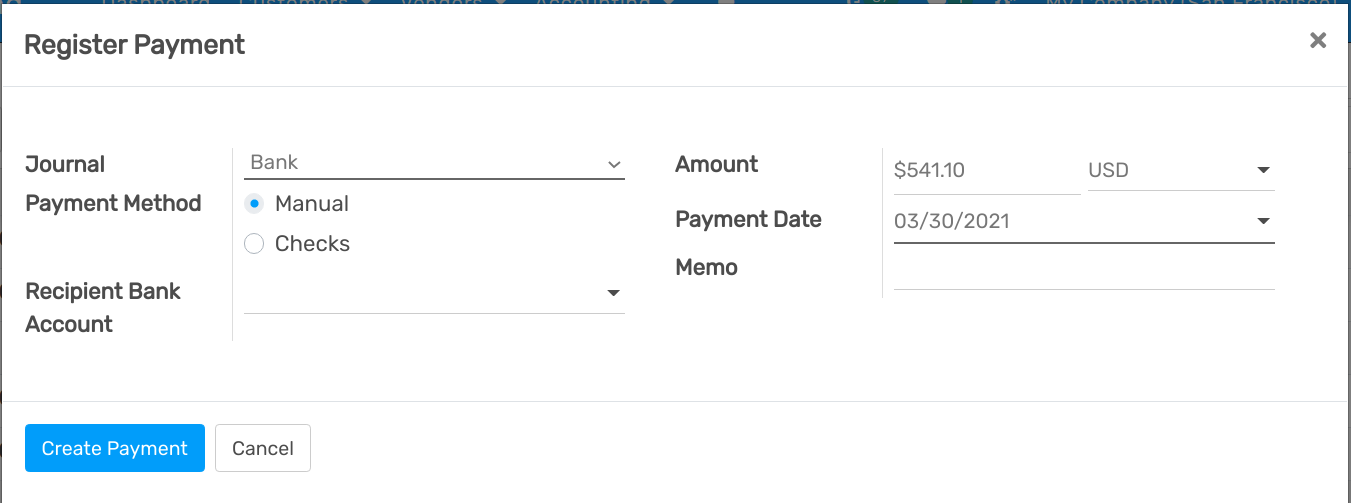Click the Amount field showing $541.10

[985, 171]
